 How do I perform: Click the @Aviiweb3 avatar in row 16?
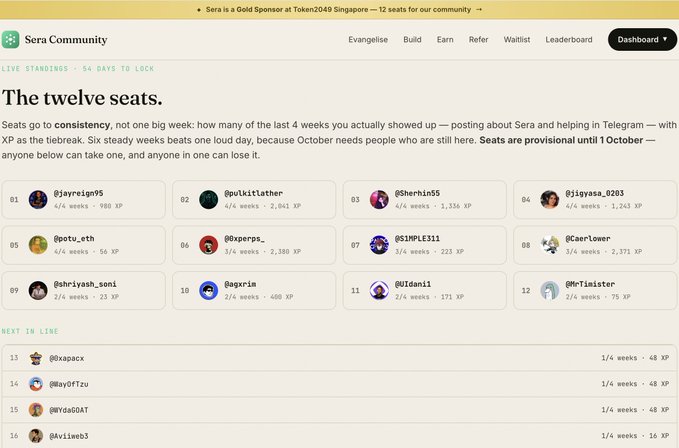click(x=36, y=436)
